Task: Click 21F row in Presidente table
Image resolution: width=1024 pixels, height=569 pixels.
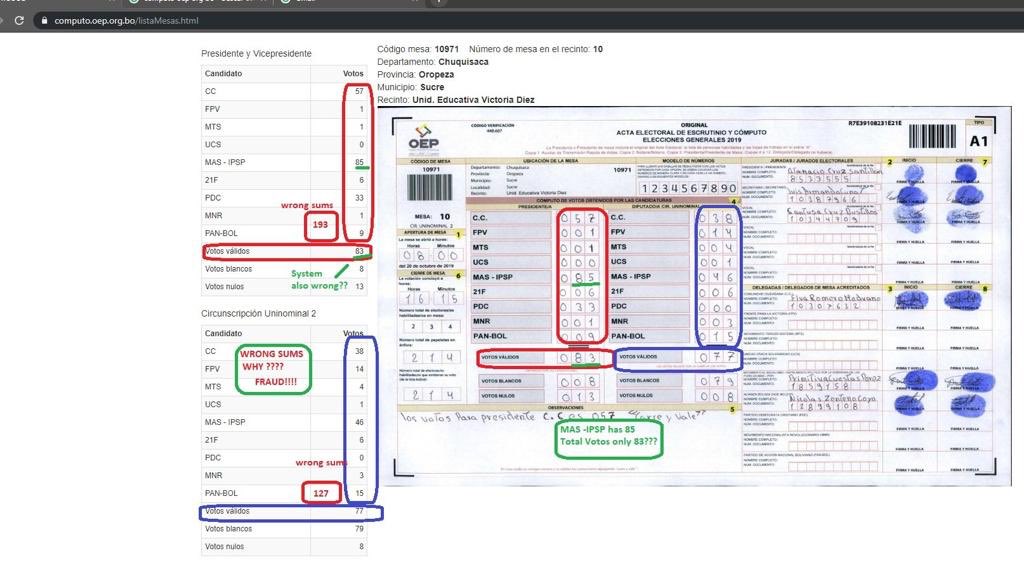Action: tap(284, 180)
